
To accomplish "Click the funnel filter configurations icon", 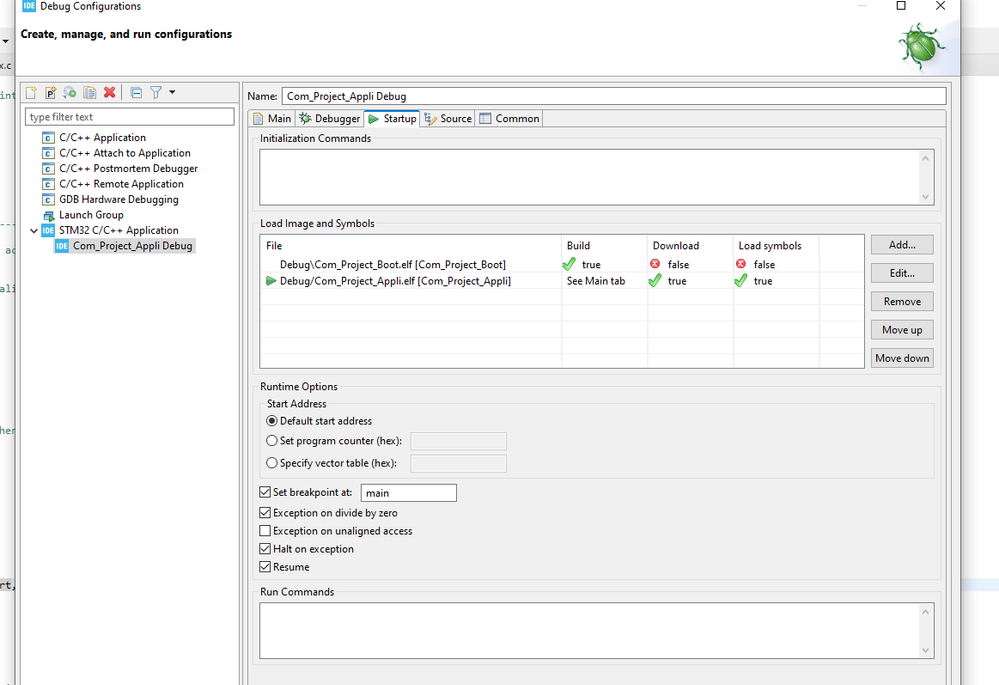I will (x=156, y=93).
